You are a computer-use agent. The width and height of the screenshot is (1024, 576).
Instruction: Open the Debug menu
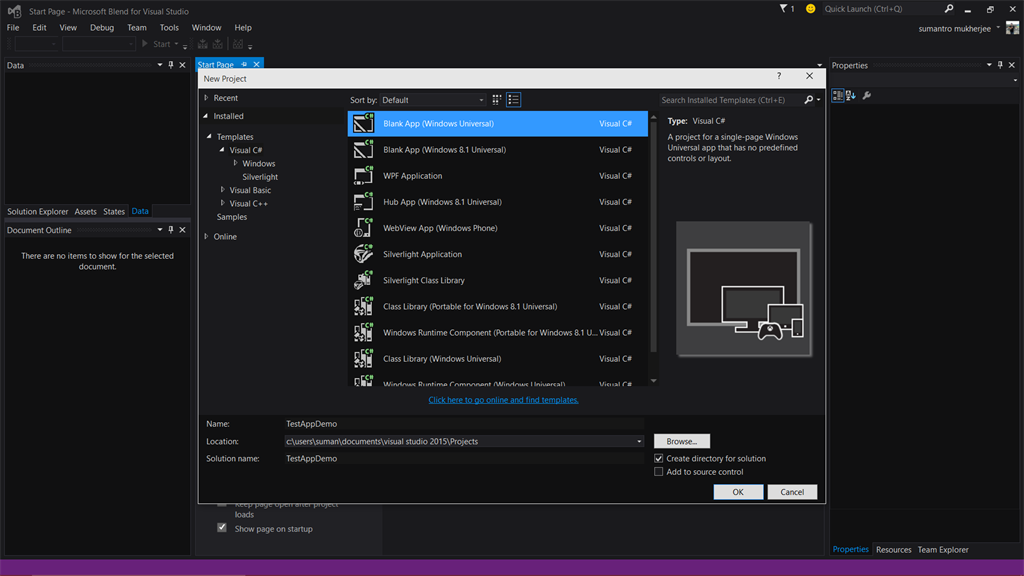tap(102, 27)
